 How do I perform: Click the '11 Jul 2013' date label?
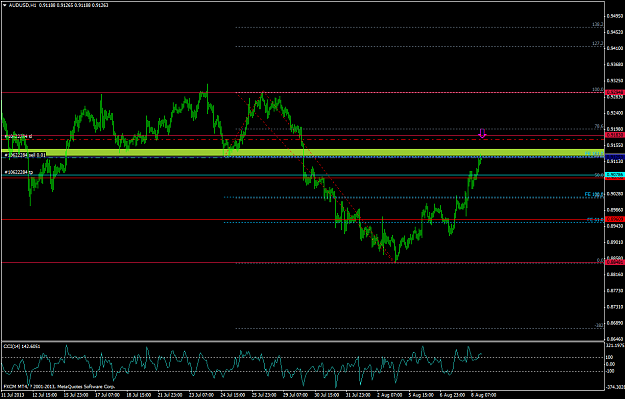pos(12,395)
